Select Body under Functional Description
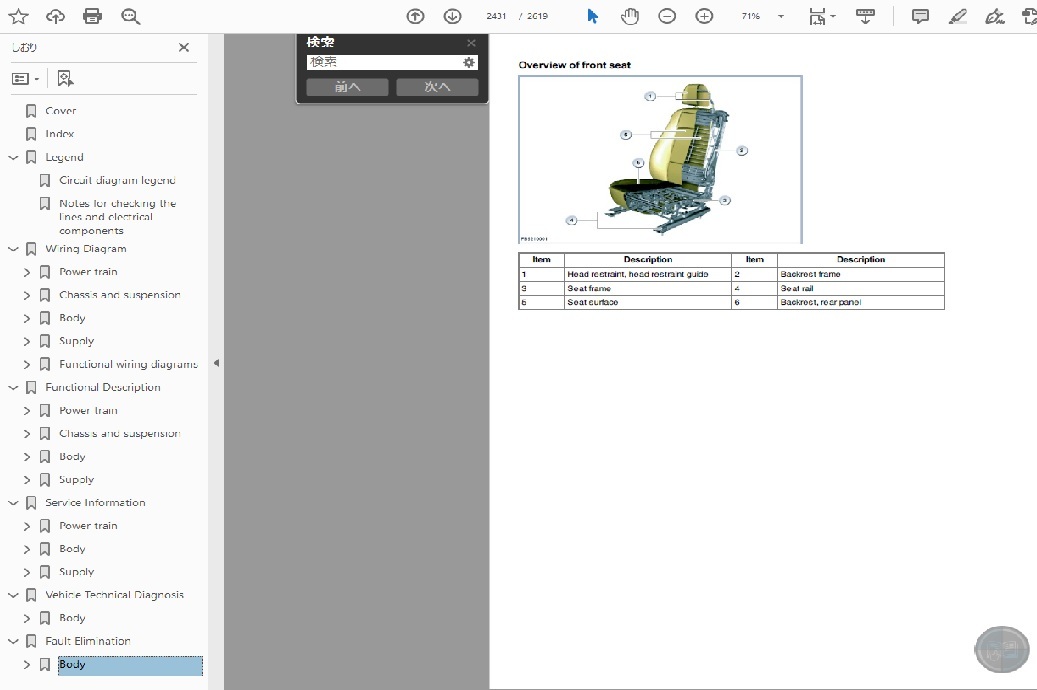This screenshot has width=1037, height=690. 72,456
